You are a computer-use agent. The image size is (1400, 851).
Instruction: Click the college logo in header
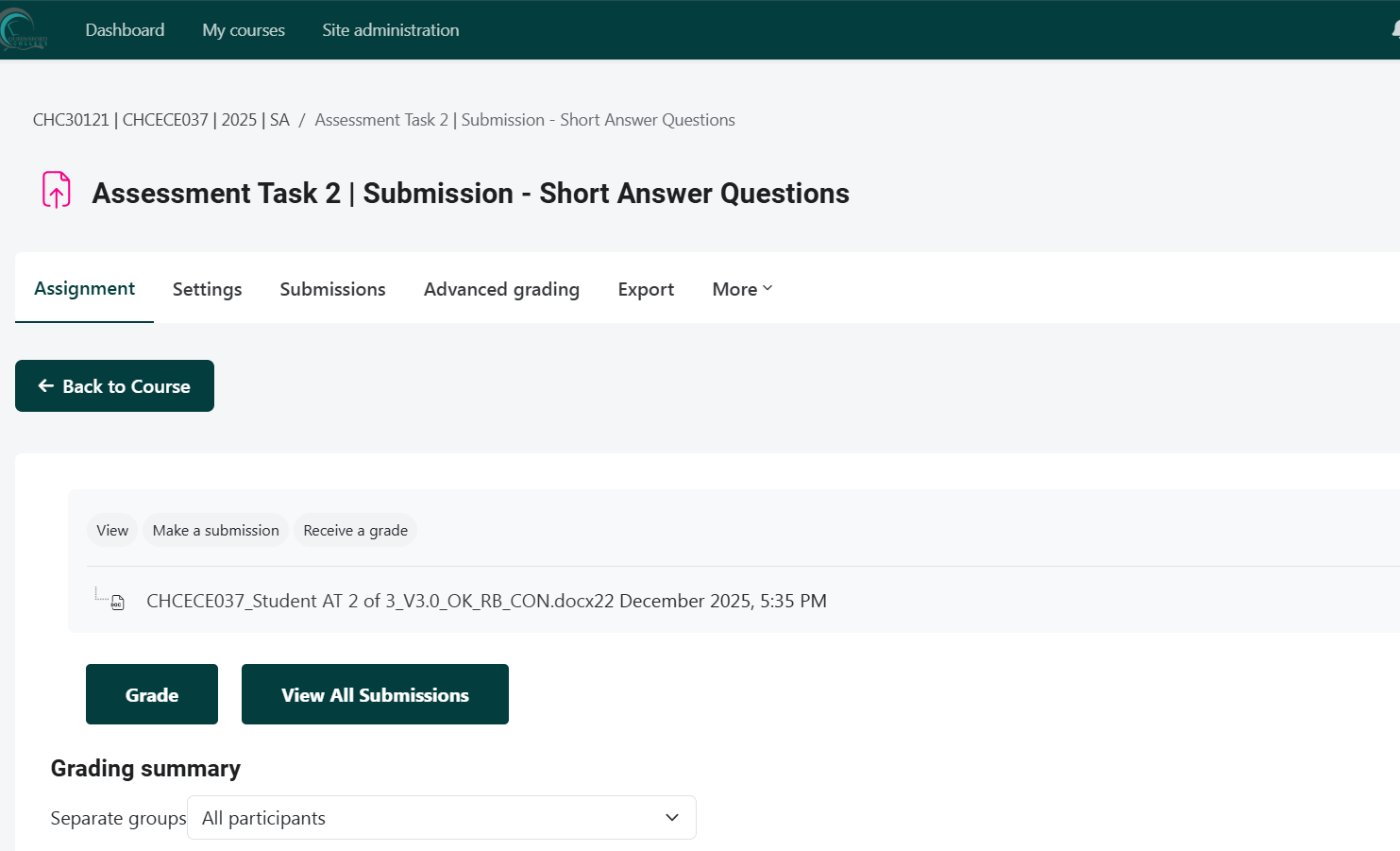[x=23, y=30]
